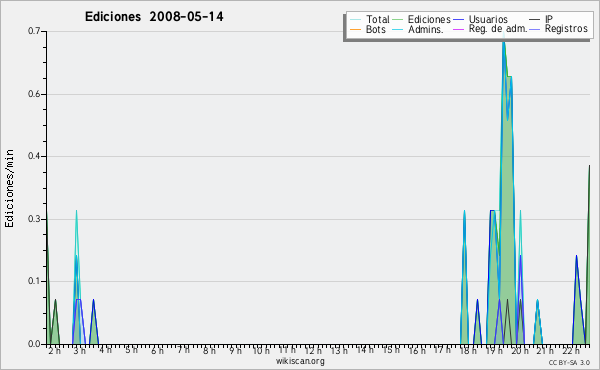Image resolution: width=600 pixels, height=370 pixels.
Task: Click the 0.7 y-axis value
Action: [x=34, y=31]
